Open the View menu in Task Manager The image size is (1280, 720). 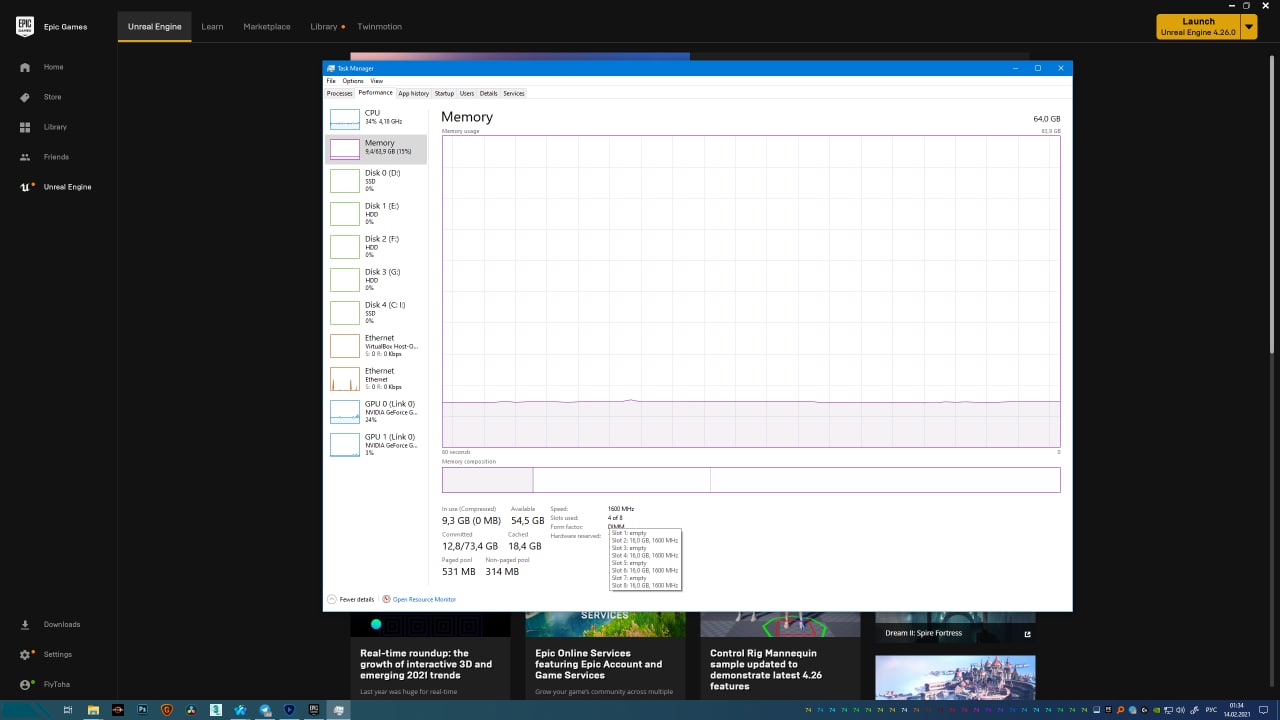377,81
